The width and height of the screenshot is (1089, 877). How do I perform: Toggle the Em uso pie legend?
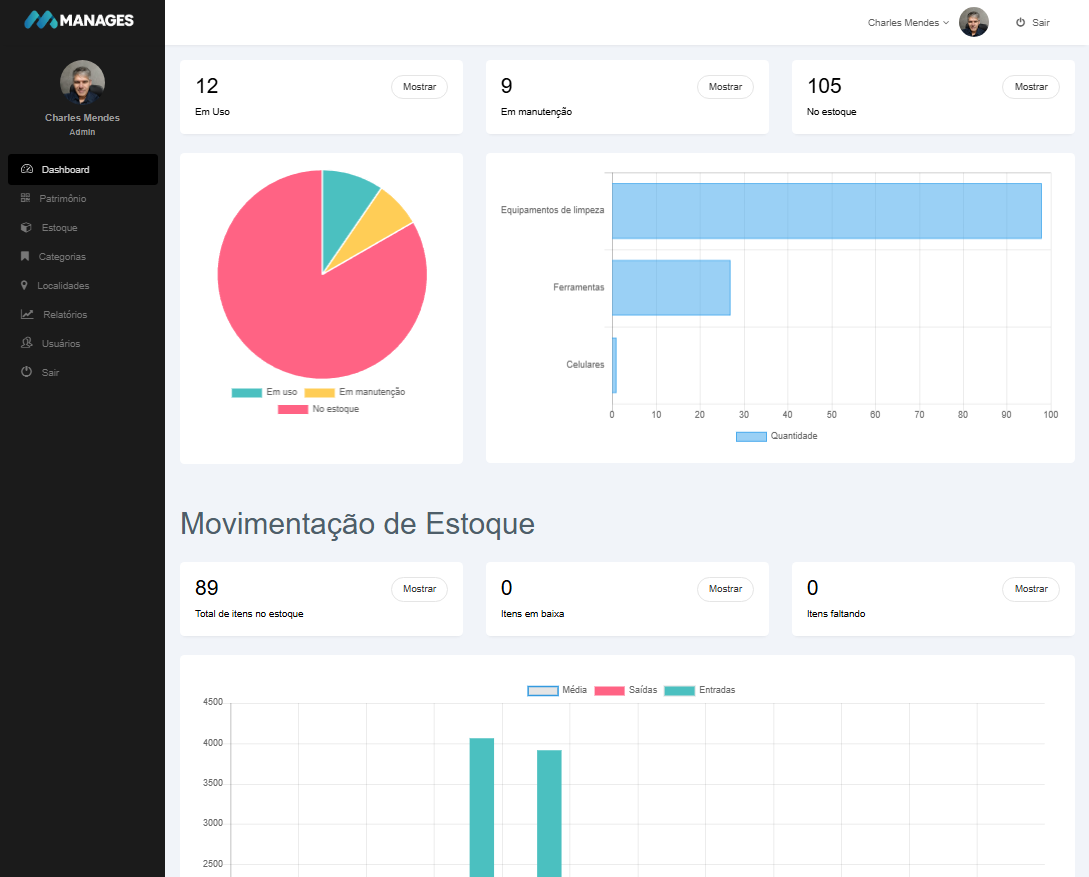point(264,392)
